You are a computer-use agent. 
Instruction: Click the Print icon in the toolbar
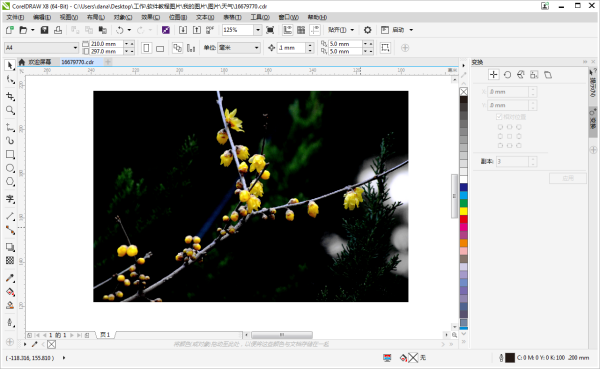tap(58, 30)
